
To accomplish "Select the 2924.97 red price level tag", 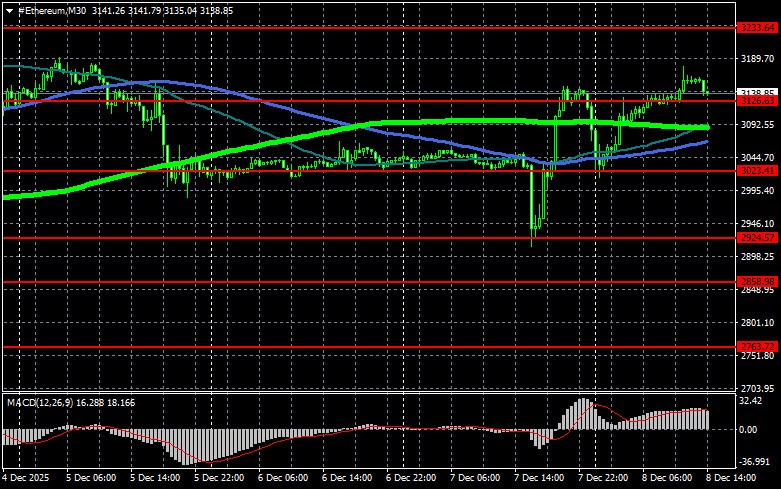I will coord(757,237).
